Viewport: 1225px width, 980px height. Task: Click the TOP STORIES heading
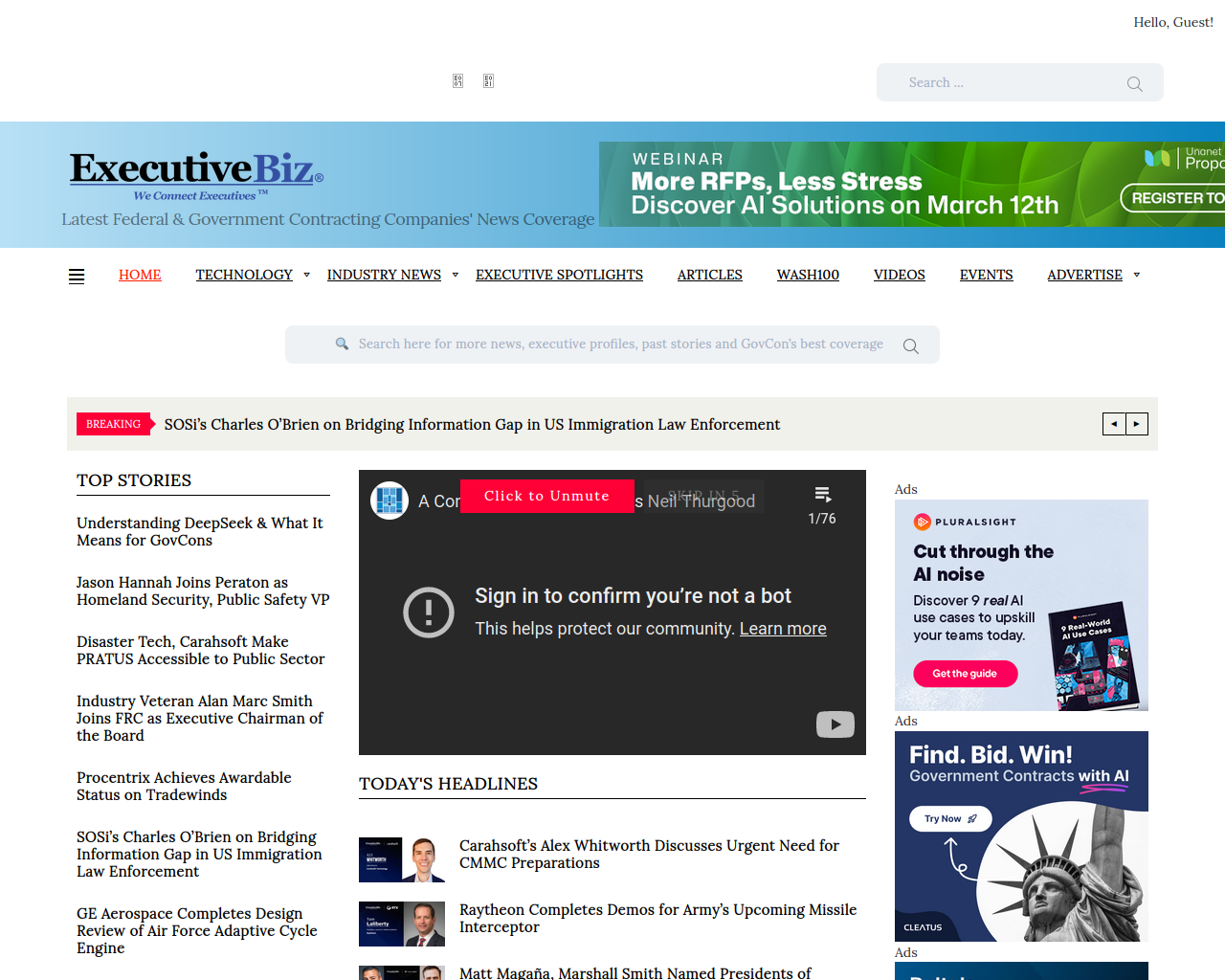(134, 480)
